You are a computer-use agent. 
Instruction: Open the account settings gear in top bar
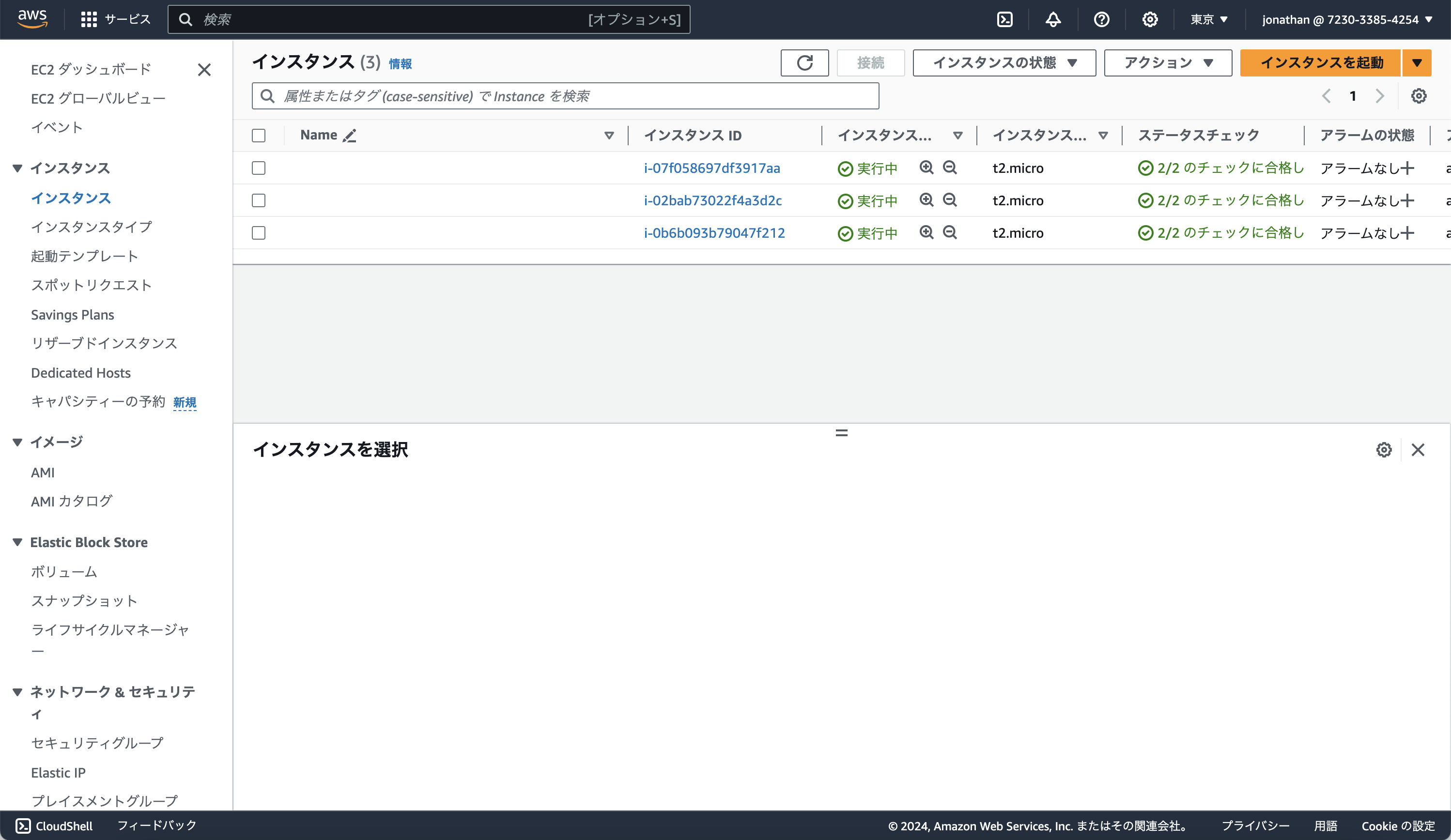pos(1150,19)
